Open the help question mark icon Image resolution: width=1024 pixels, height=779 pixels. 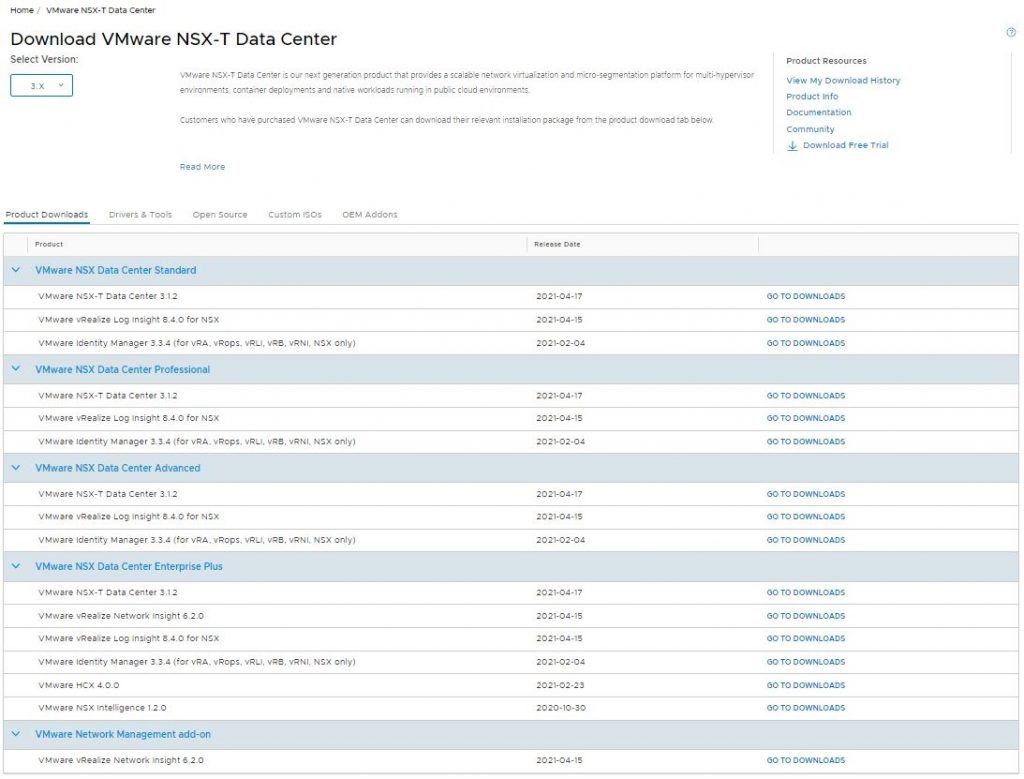coord(1011,33)
